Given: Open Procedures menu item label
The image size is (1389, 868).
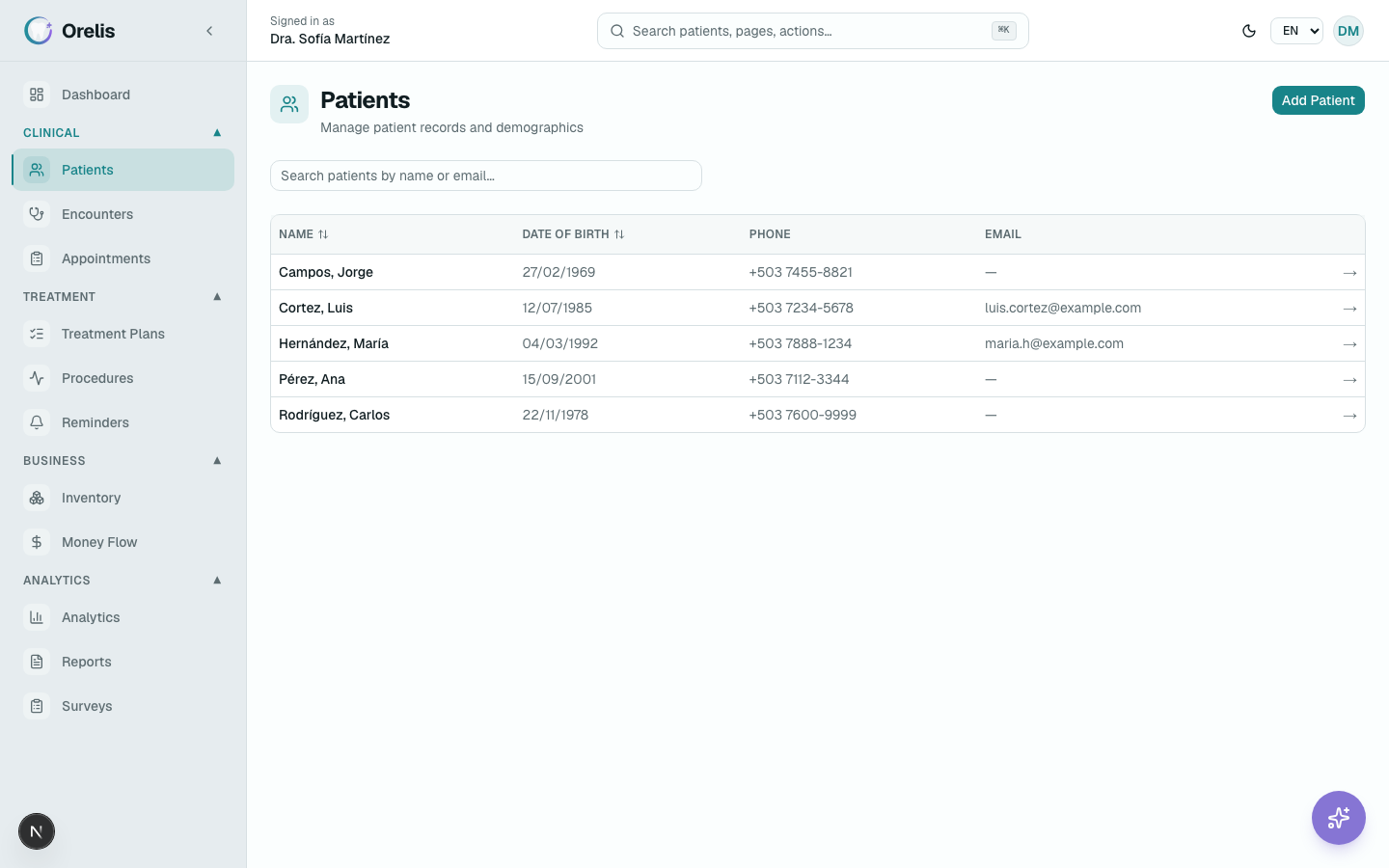Looking at the screenshot, I should click(97, 378).
